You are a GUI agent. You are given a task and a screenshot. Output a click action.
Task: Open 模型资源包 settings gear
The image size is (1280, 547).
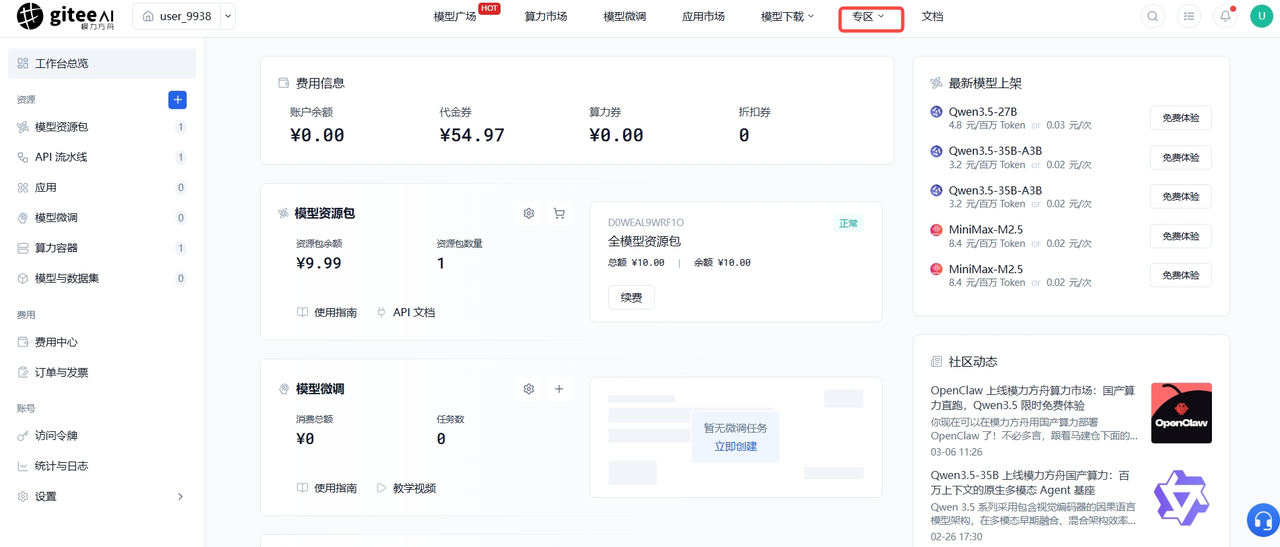click(529, 213)
